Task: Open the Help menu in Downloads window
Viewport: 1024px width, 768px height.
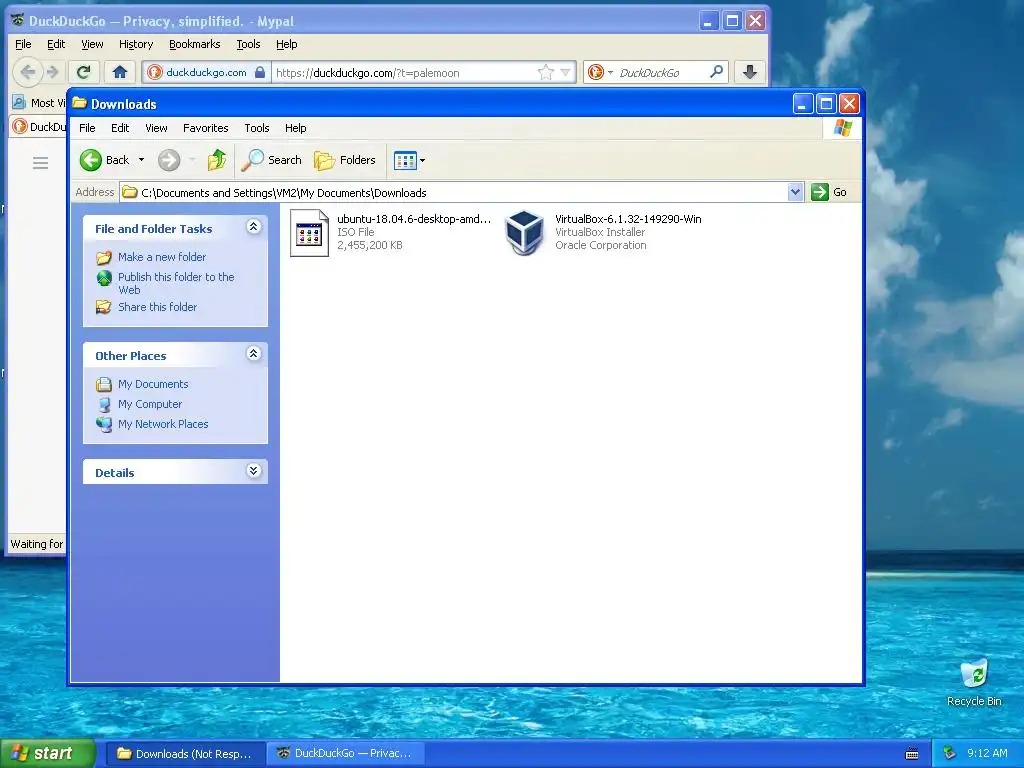Action: tap(295, 128)
